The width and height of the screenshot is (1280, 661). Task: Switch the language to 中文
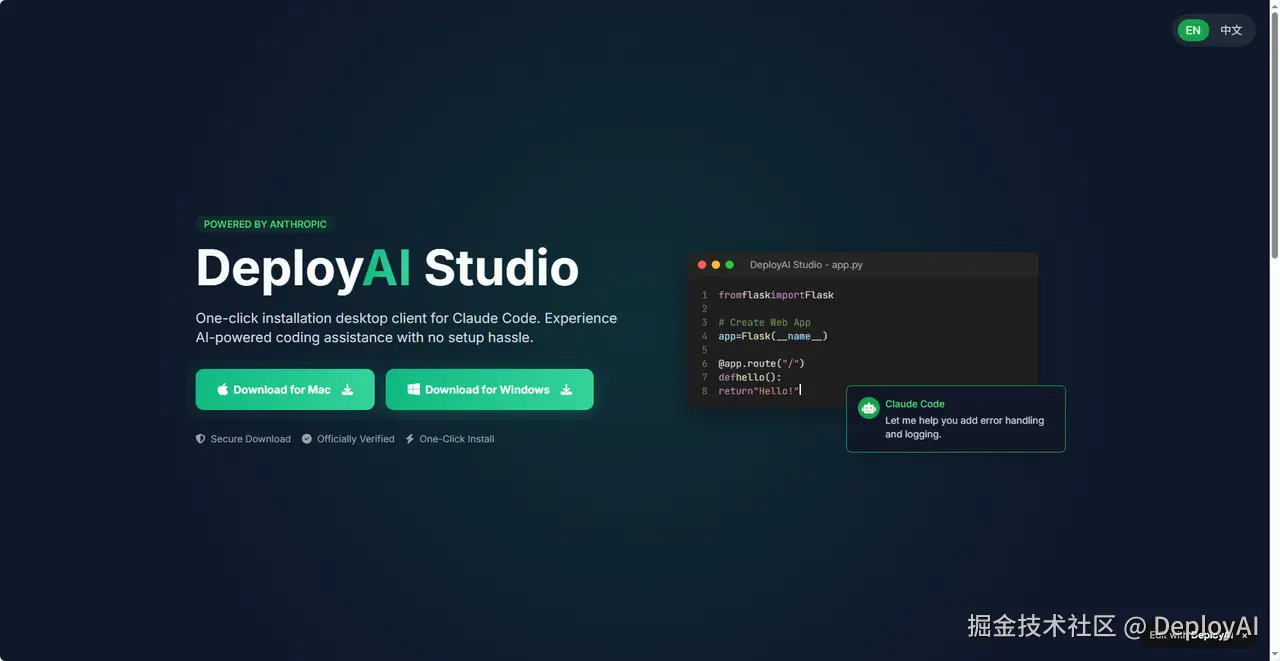(x=1231, y=31)
